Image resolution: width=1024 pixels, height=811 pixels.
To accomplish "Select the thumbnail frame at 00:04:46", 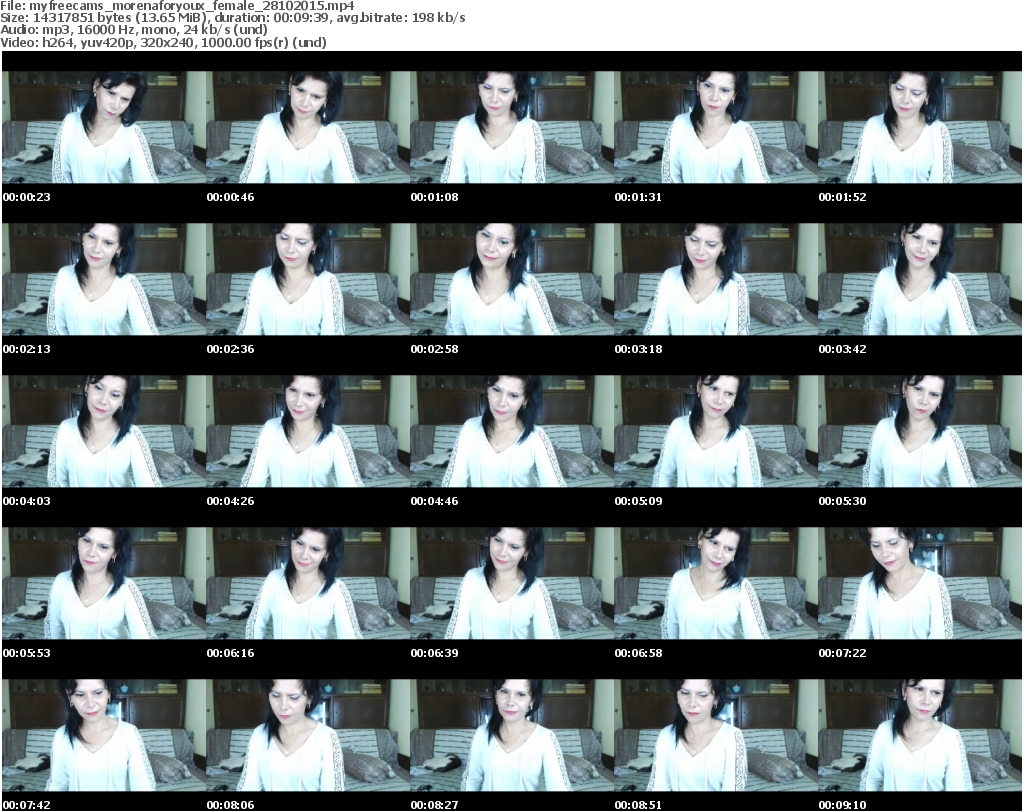I will 512,432.
